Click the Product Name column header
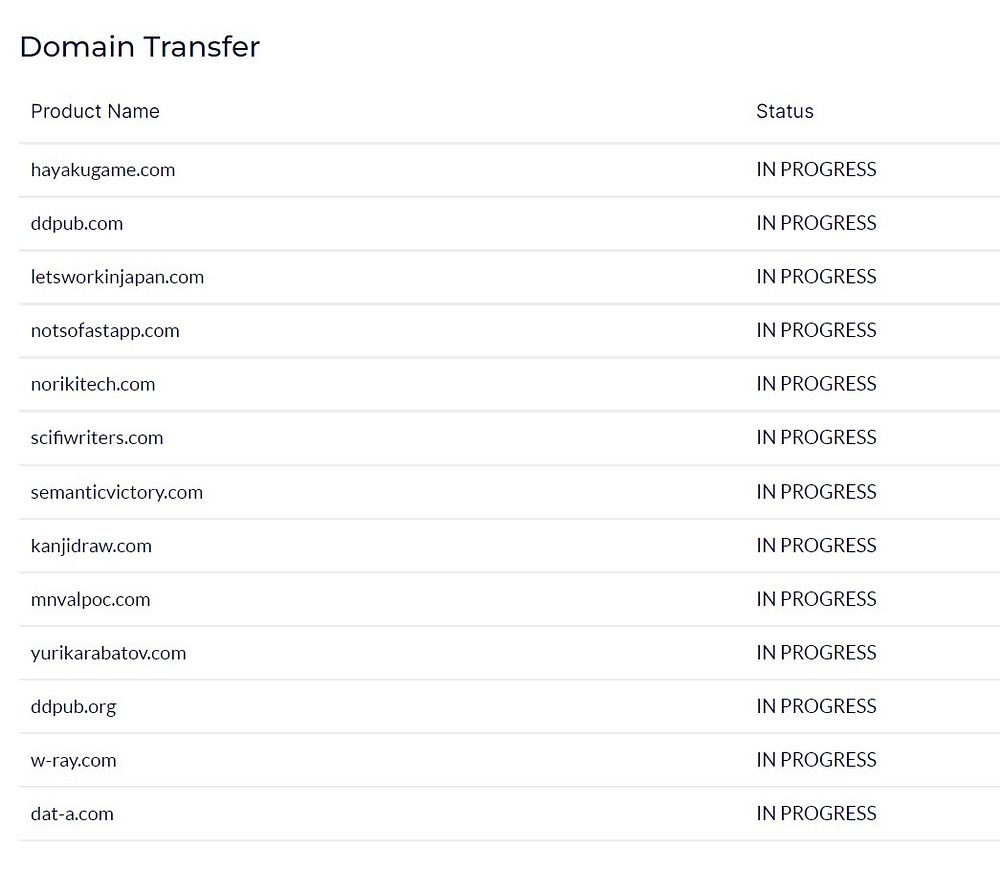The width and height of the screenshot is (1000, 872). click(x=95, y=111)
